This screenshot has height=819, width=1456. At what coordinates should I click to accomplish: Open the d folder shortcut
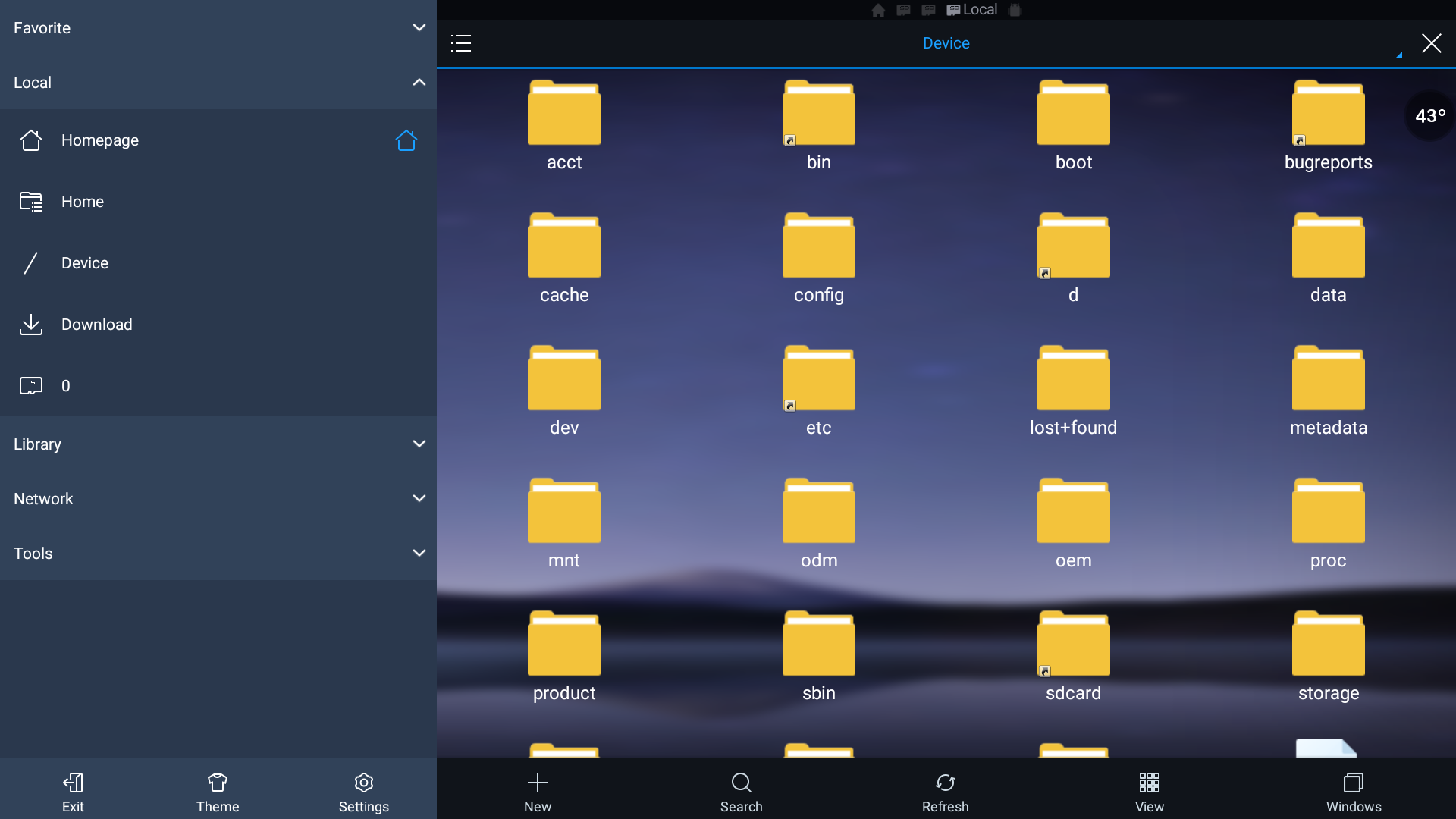(1074, 259)
